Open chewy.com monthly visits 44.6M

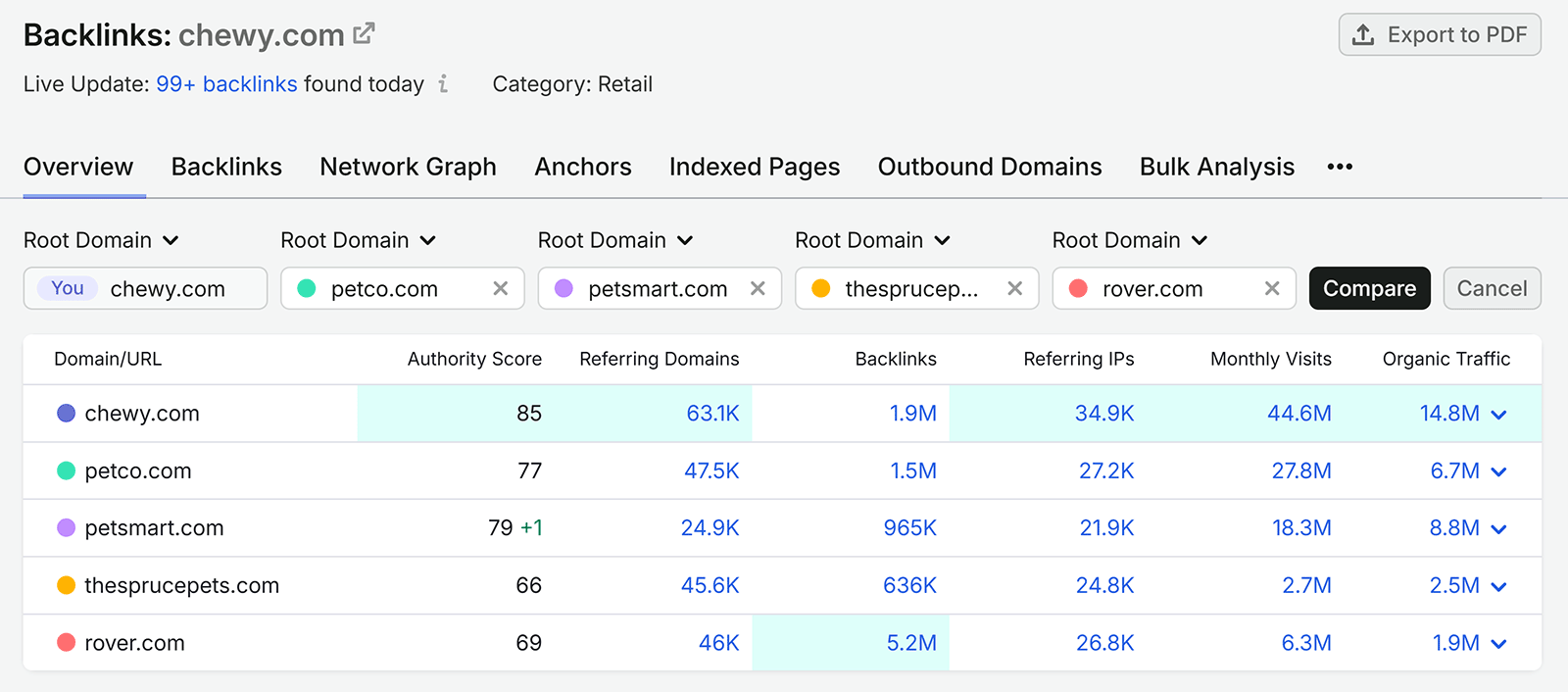pyautogui.click(x=1299, y=414)
